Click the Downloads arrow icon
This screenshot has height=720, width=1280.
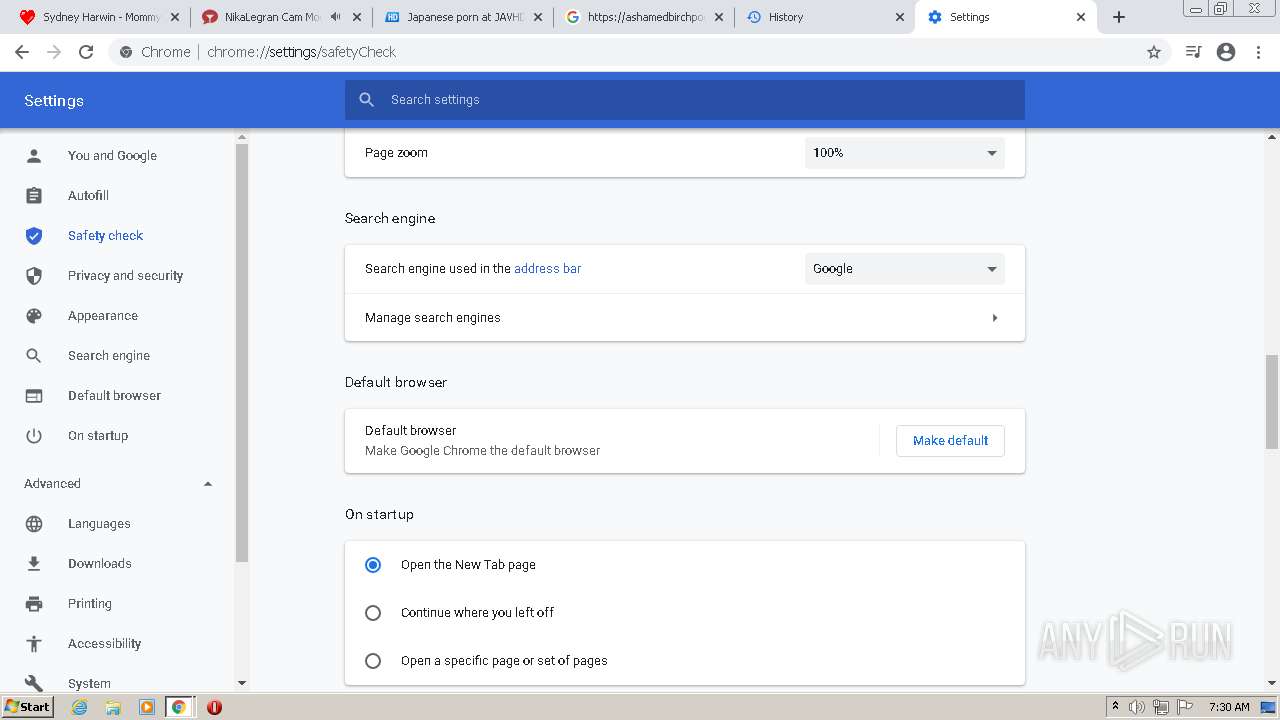click(x=34, y=564)
